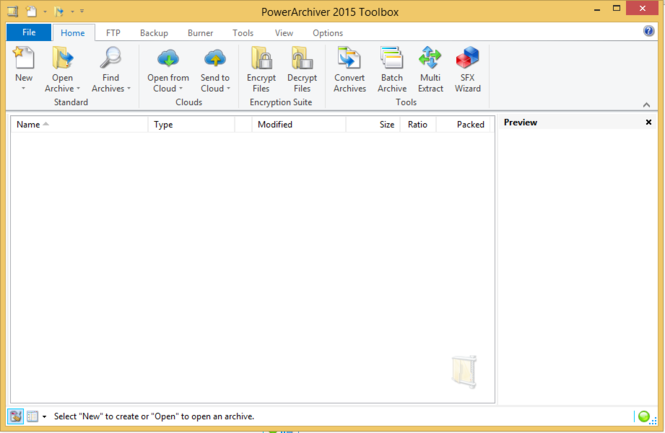
Task: Start the Multi Extract tool
Action: pos(430,70)
